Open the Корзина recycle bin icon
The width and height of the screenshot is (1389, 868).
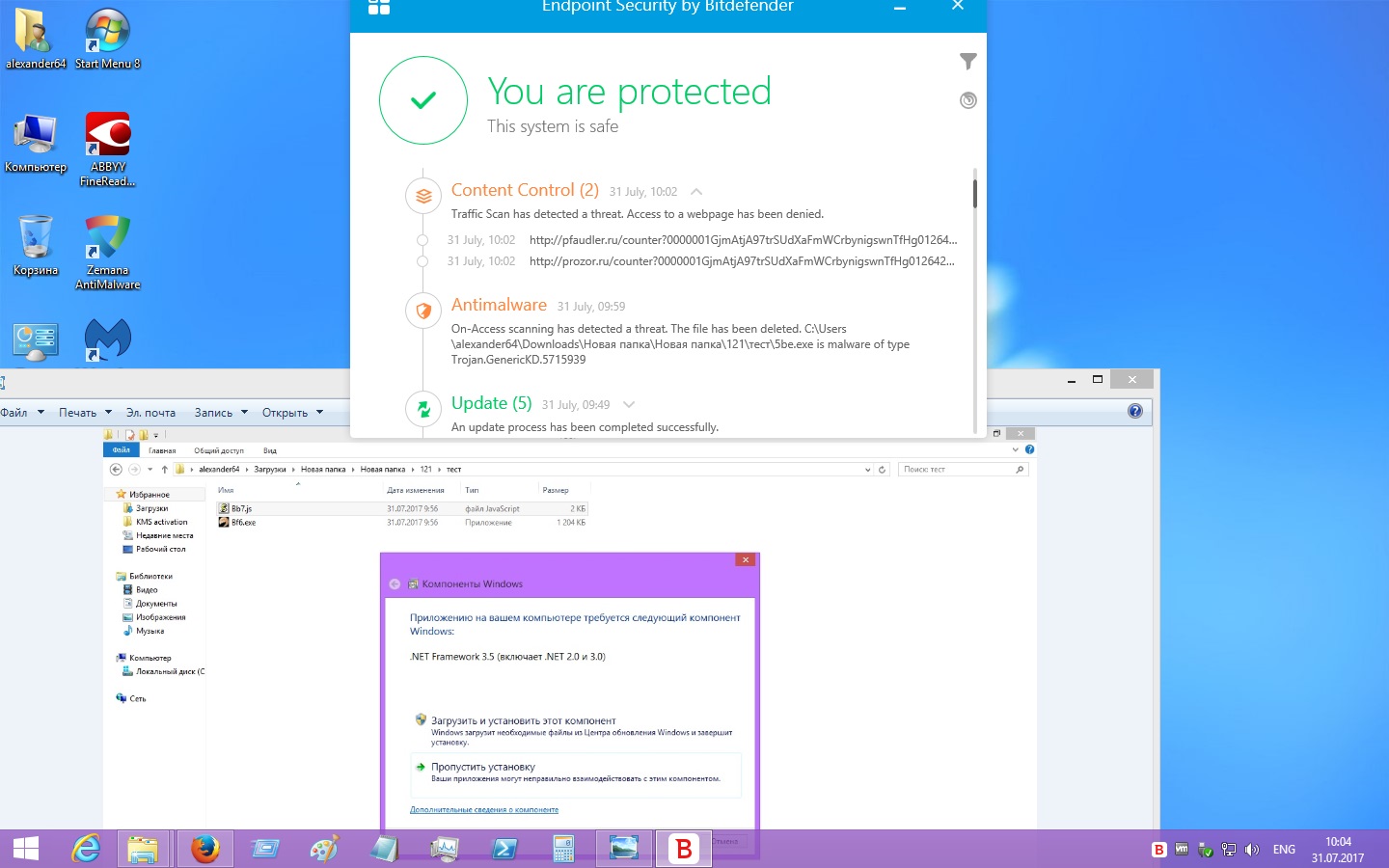pyautogui.click(x=36, y=246)
